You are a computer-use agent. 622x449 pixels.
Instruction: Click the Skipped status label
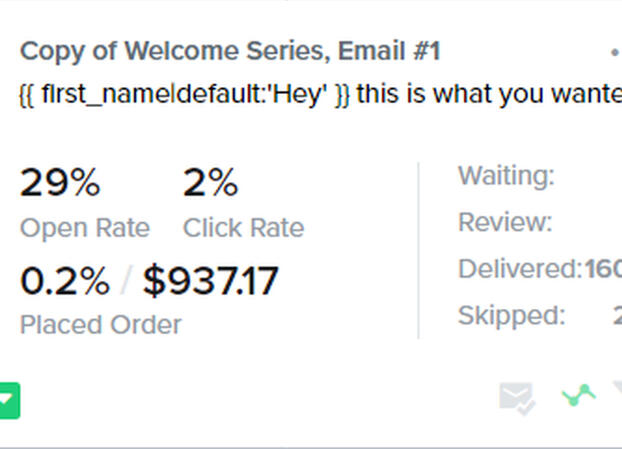pos(511,316)
